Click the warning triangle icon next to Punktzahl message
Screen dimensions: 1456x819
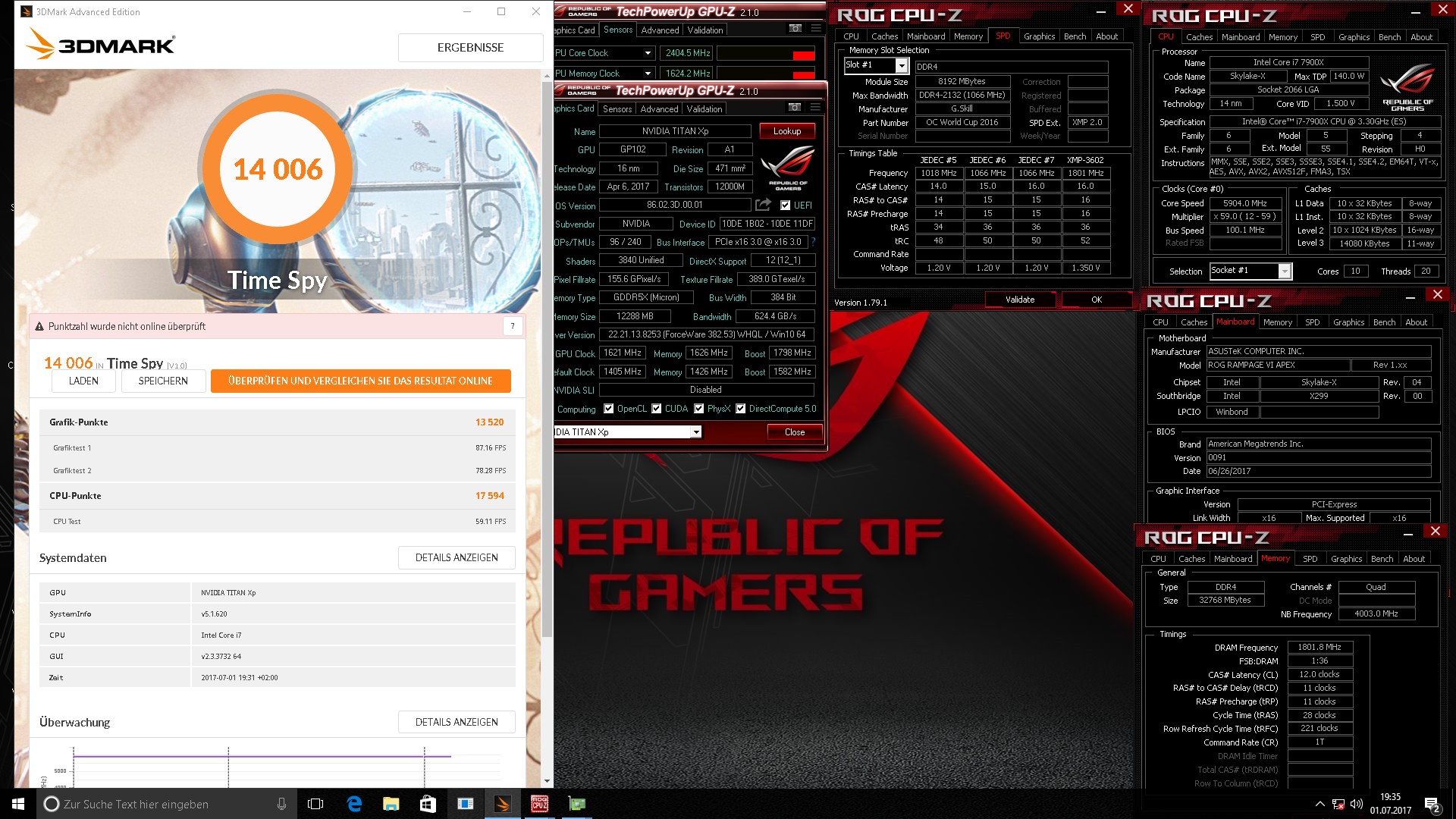pyautogui.click(x=39, y=327)
